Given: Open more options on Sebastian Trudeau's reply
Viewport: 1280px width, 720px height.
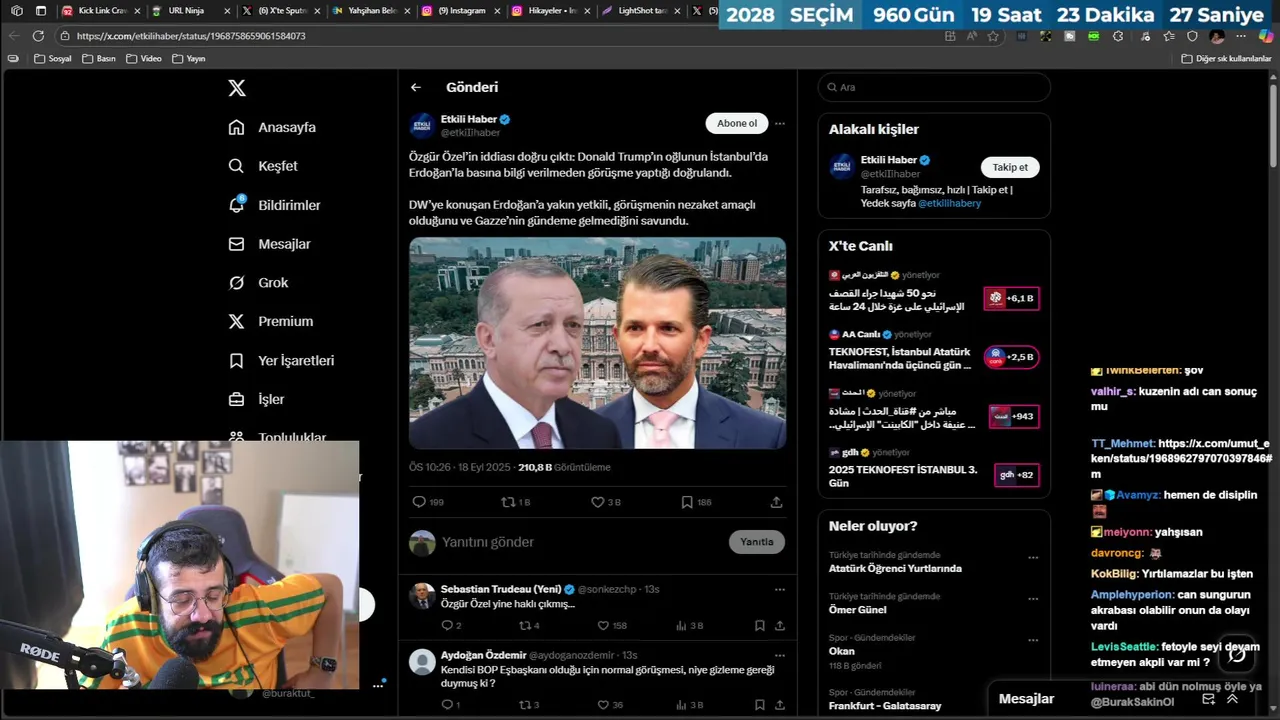Looking at the screenshot, I should click(780, 589).
